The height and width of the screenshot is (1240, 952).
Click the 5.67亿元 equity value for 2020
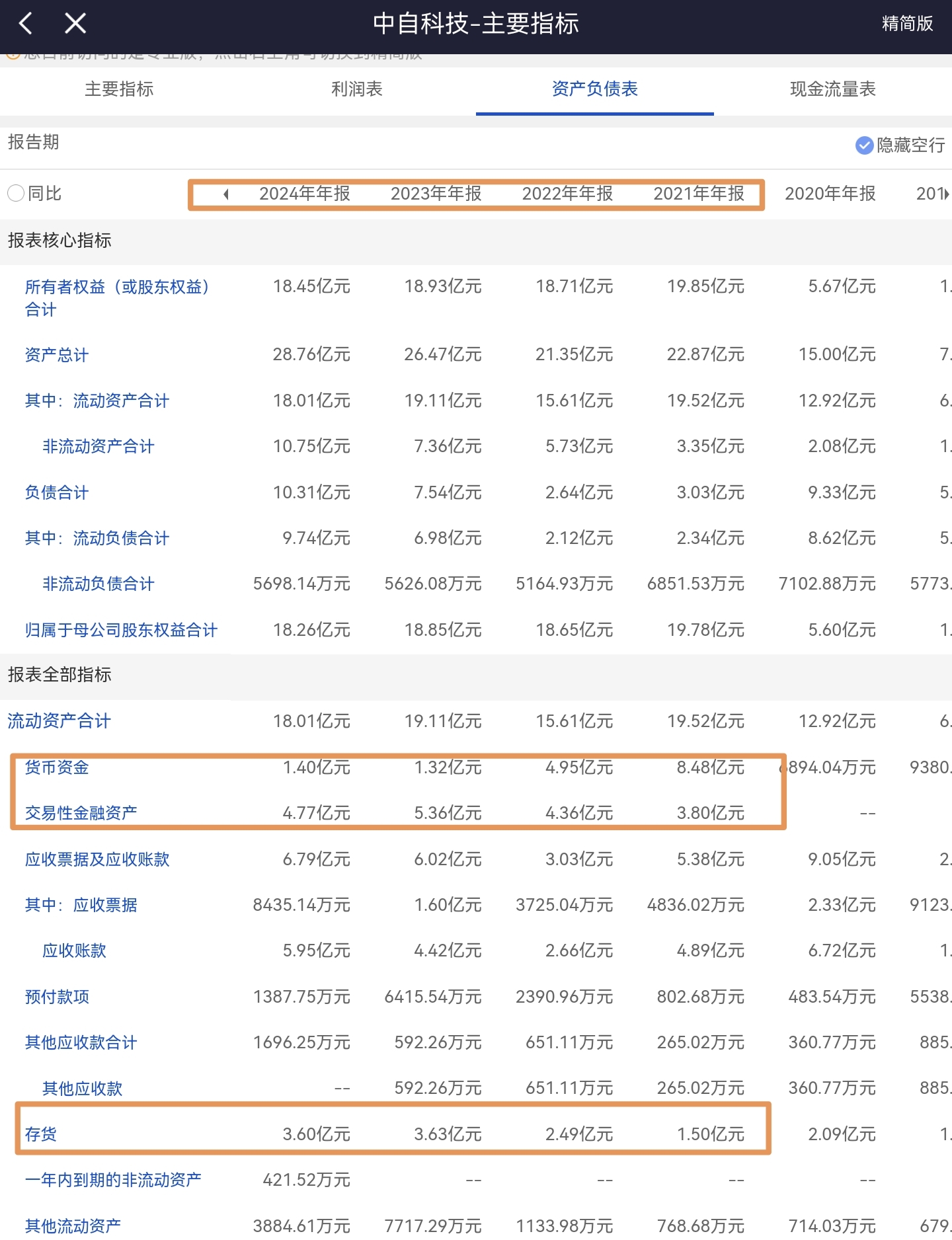(x=842, y=287)
